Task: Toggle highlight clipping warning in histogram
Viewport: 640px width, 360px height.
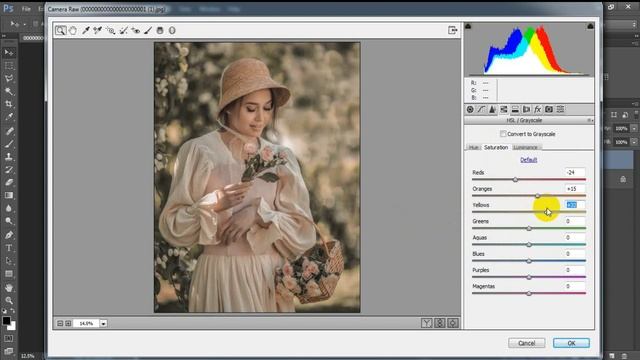Action: click(590, 27)
